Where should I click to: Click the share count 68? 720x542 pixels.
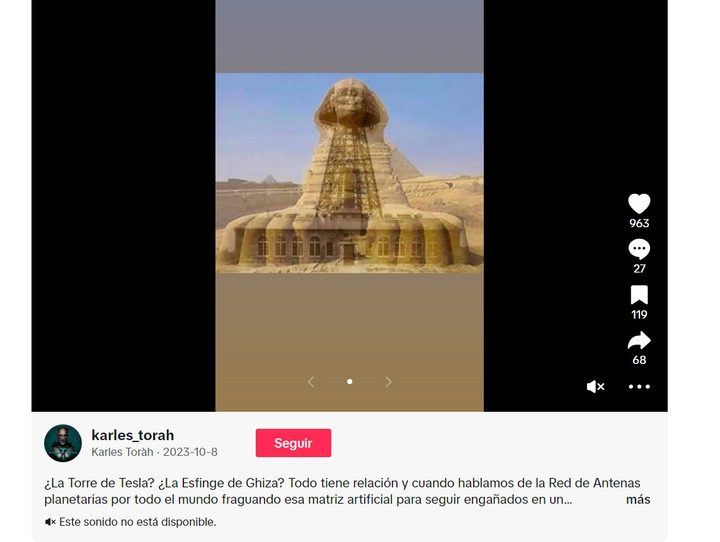[x=639, y=360]
